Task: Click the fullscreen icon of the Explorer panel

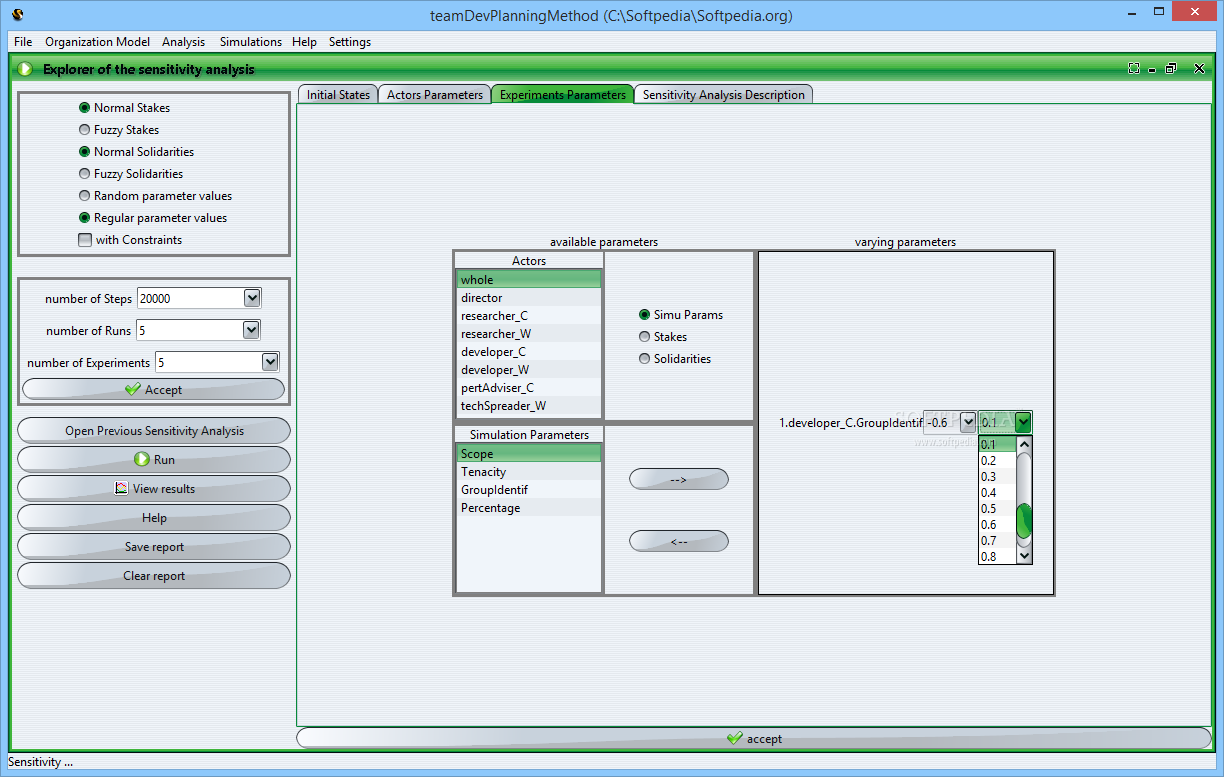Action: 1133,69
